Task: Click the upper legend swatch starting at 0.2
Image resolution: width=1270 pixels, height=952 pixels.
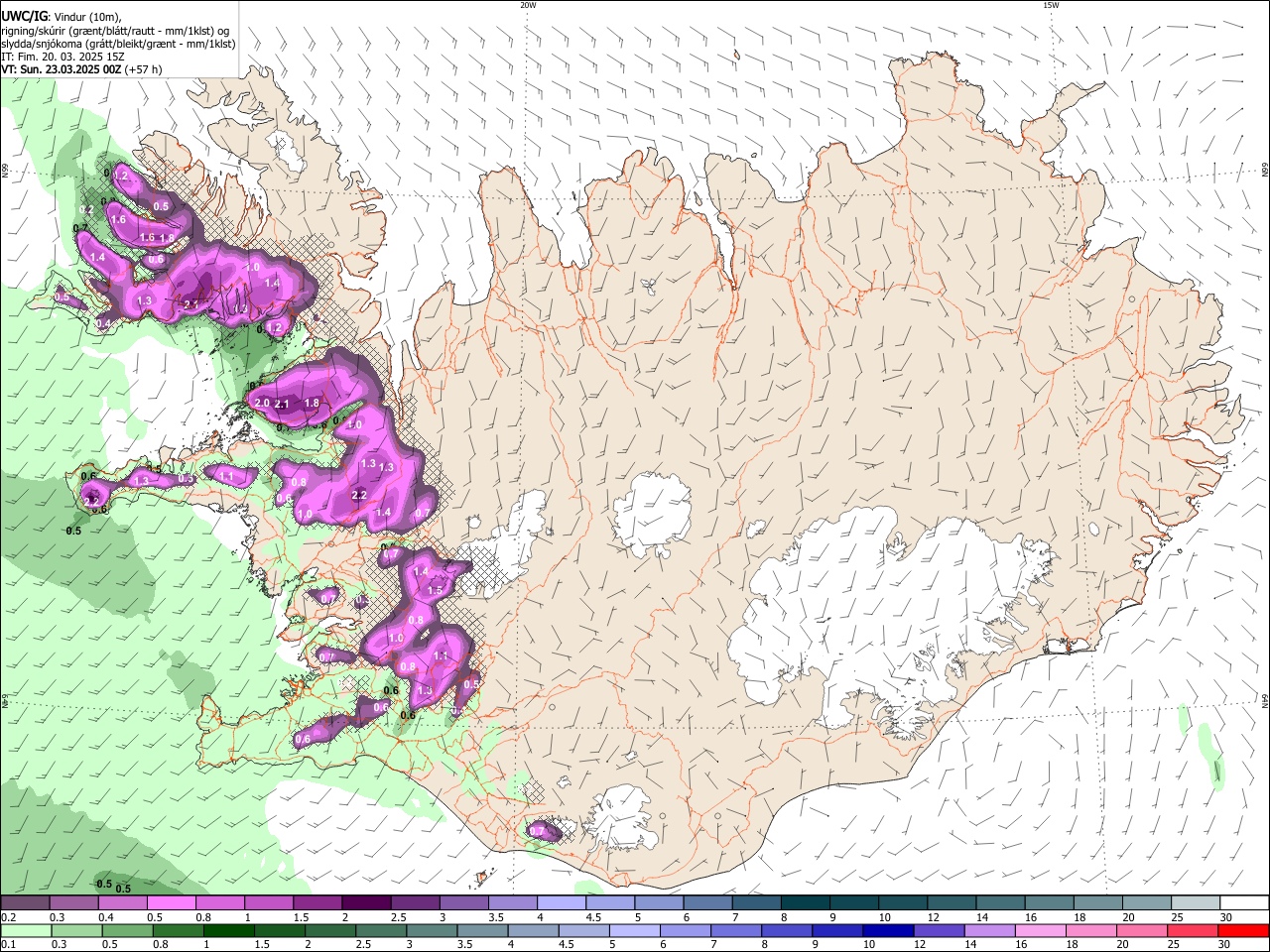Action: (25, 902)
